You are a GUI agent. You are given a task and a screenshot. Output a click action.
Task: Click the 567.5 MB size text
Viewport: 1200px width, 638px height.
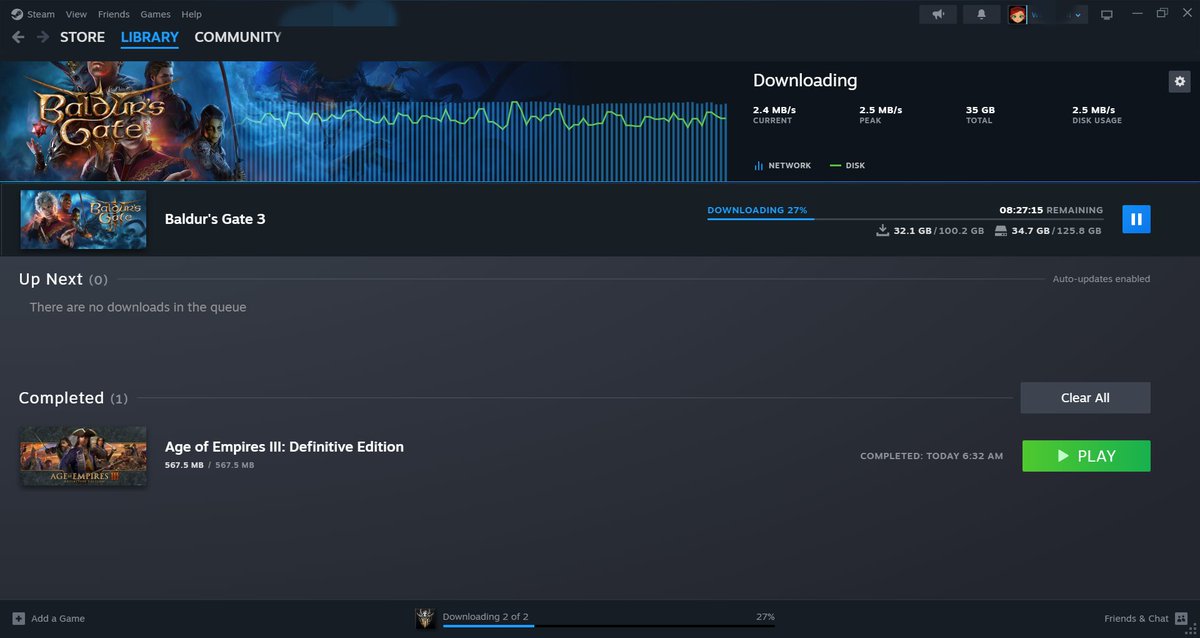point(184,466)
